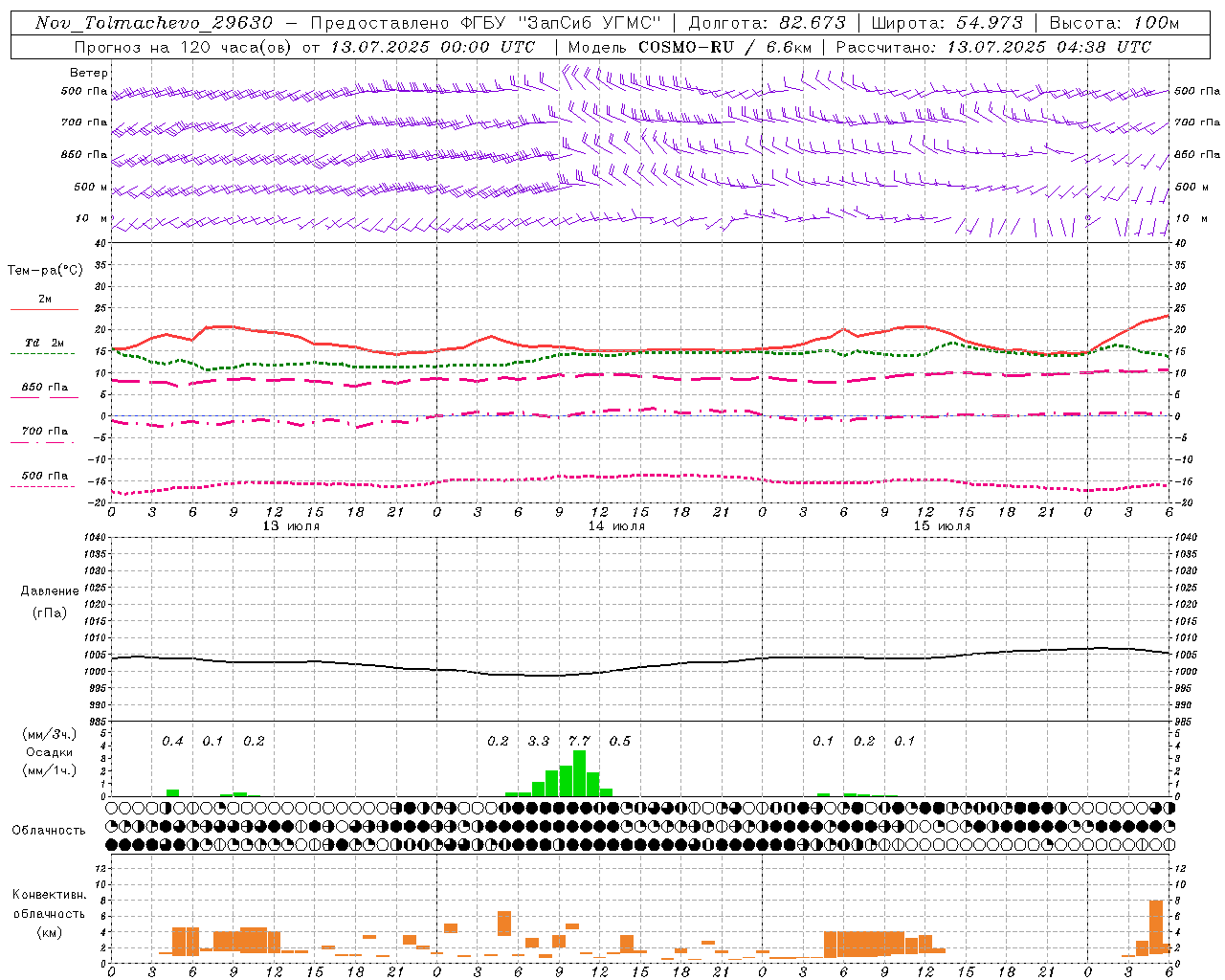Click the 500 м wind level label on left

coord(91,187)
